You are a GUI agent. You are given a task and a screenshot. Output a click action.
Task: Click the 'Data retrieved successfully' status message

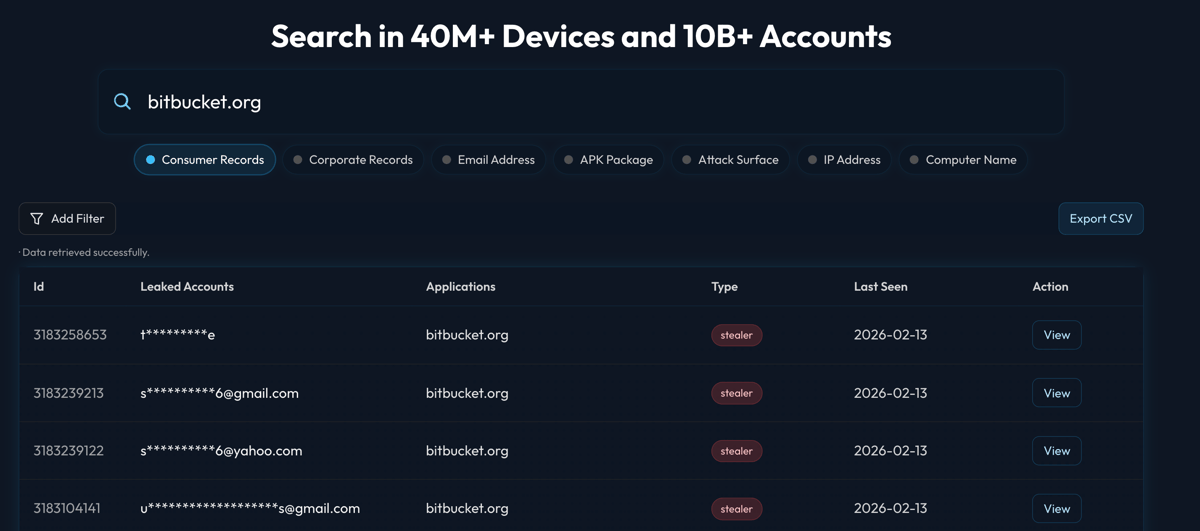point(85,253)
